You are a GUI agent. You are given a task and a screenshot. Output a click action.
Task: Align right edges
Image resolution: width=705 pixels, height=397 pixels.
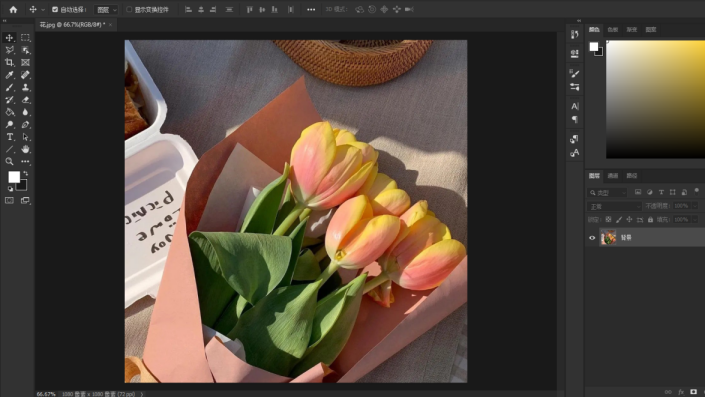click(213, 9)
